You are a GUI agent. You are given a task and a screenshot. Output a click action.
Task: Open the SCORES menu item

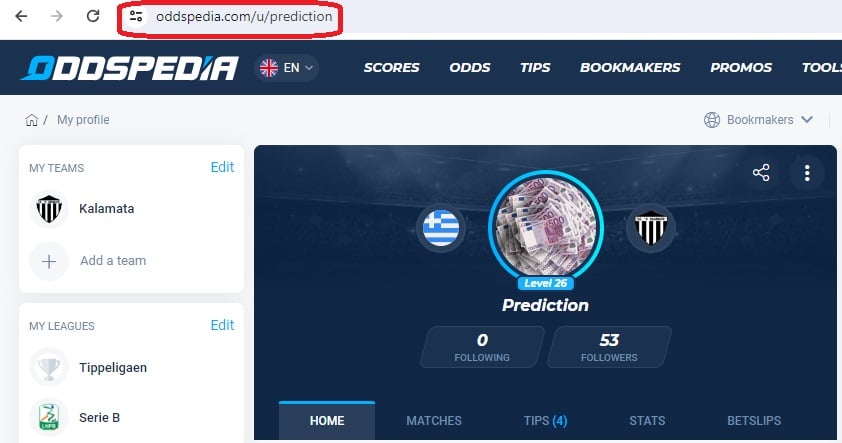(x=391, y=68)
